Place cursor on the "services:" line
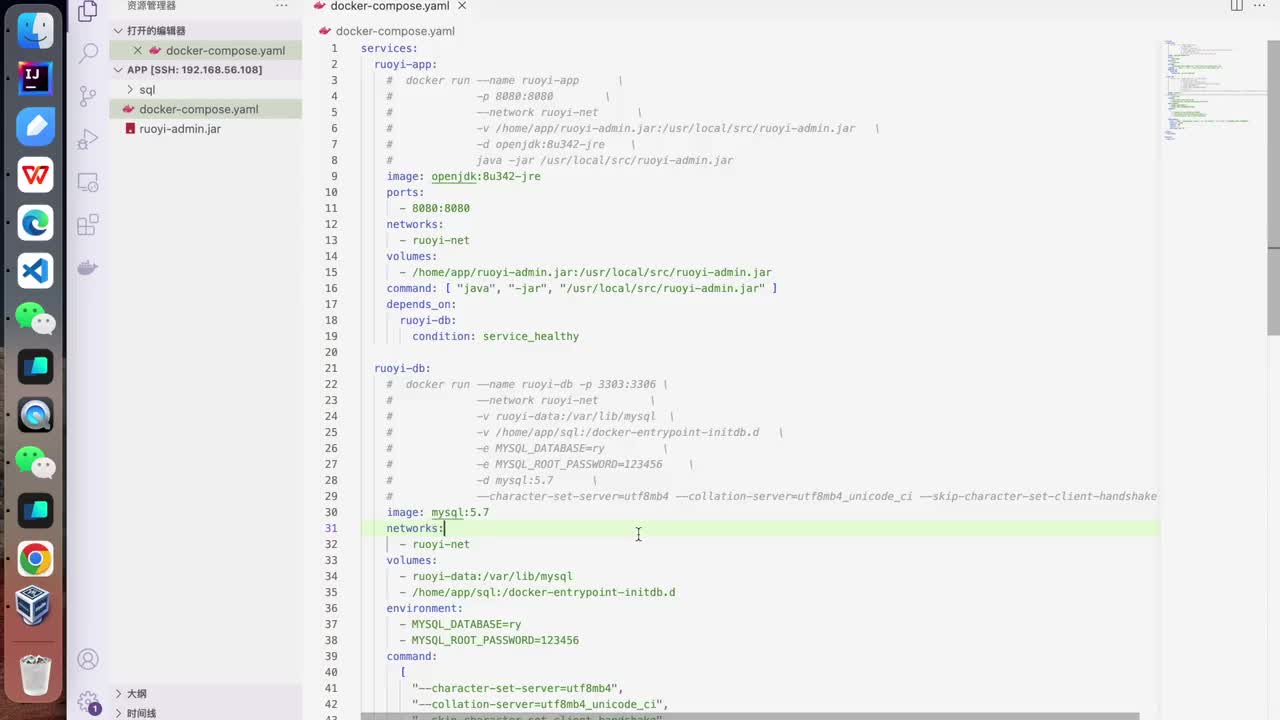The image size is (1280, 720). point(389,48)
